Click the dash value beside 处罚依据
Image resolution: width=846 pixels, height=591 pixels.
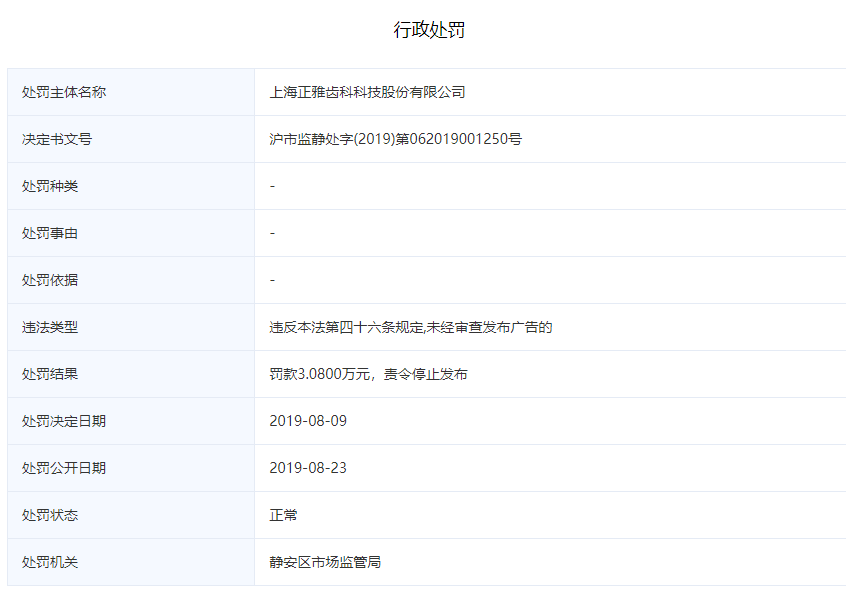272,280
